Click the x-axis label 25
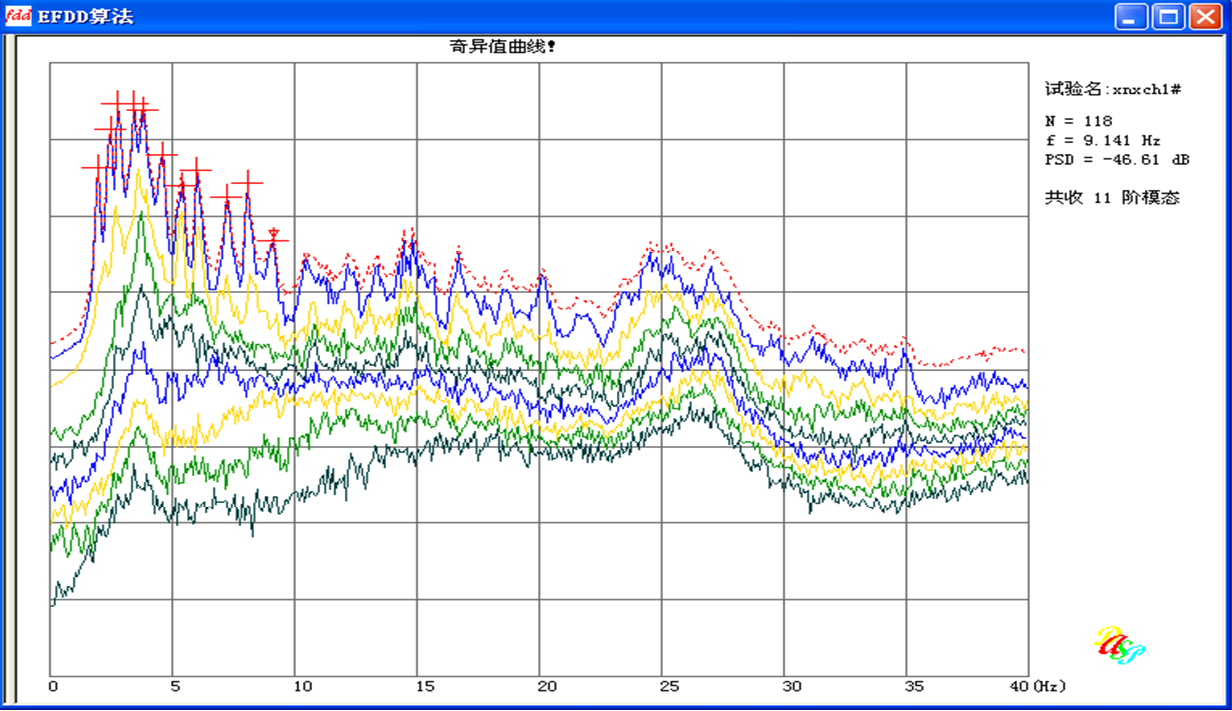This screenshot has width=1232, height=711. click(670, 687)
